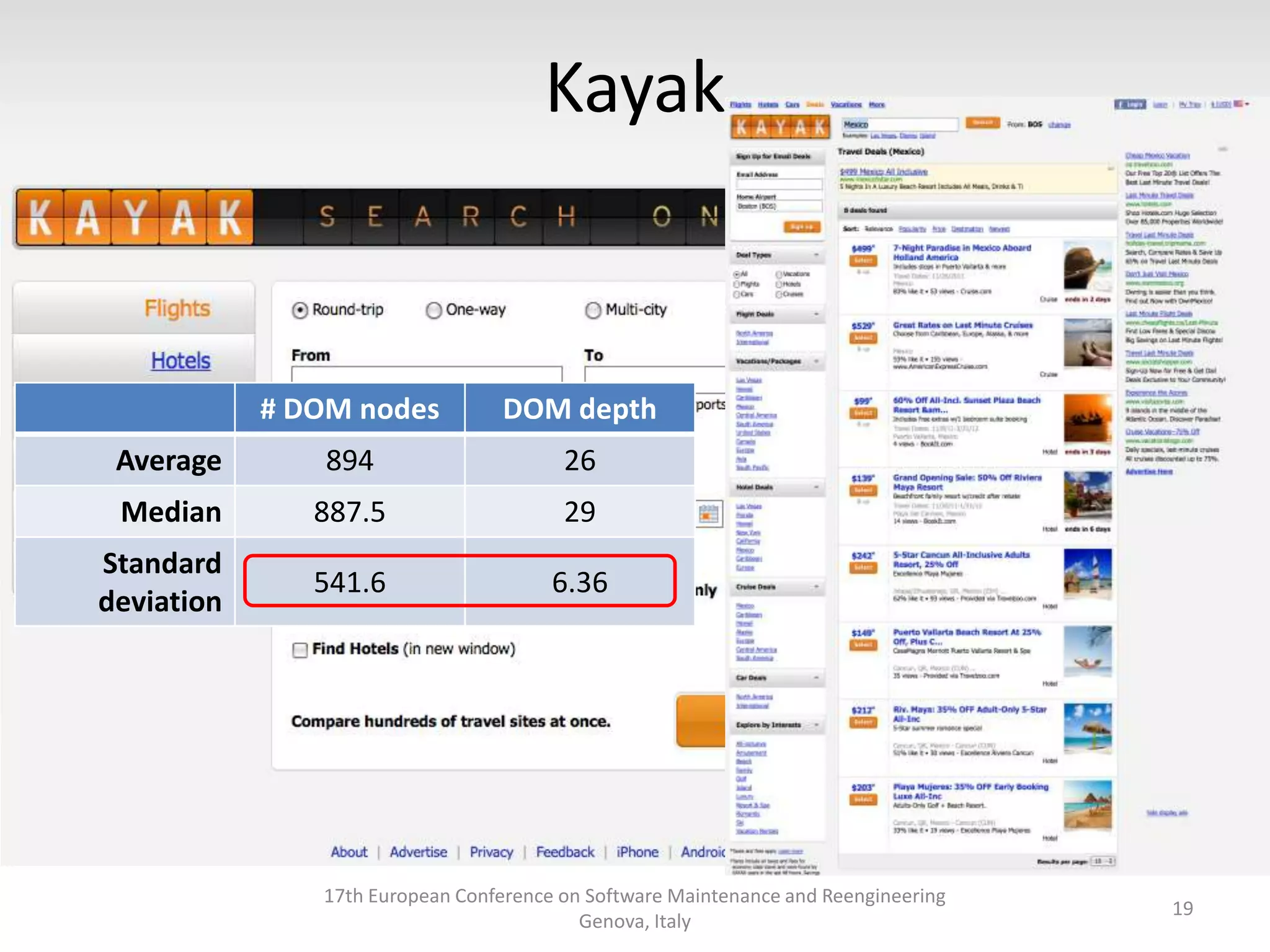Image resolution: width=1270 pixels, height=952 pixels.
Task: Open the Hotels tab beside the search form
Action: point(180,361)
